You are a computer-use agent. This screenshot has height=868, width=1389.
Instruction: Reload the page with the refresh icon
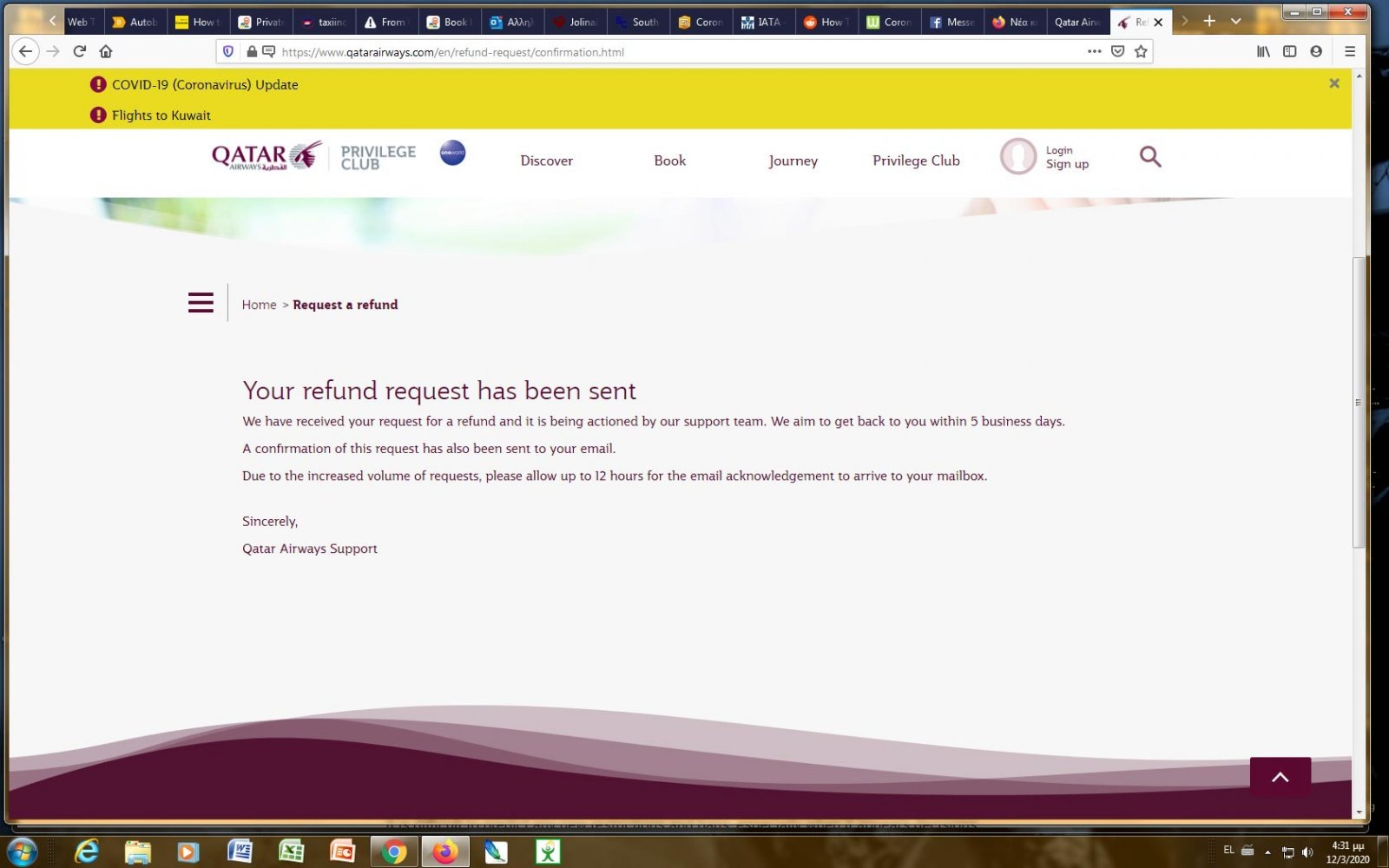(x=79, y=51)
